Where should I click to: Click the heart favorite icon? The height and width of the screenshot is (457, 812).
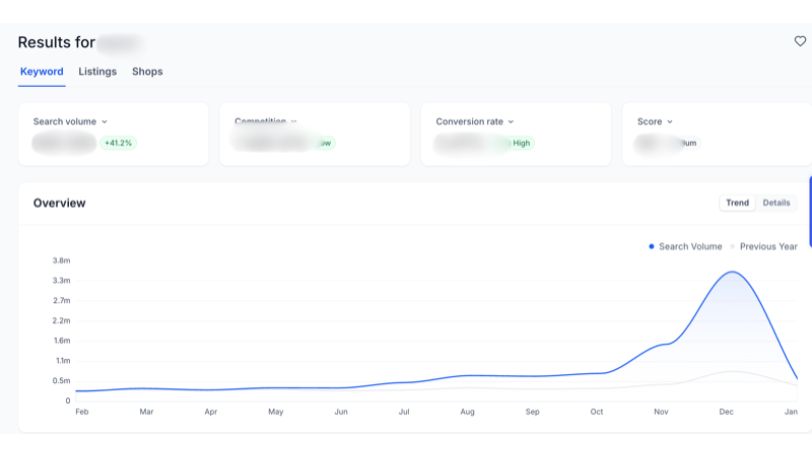pyautogui.click(x=799, y=41)
